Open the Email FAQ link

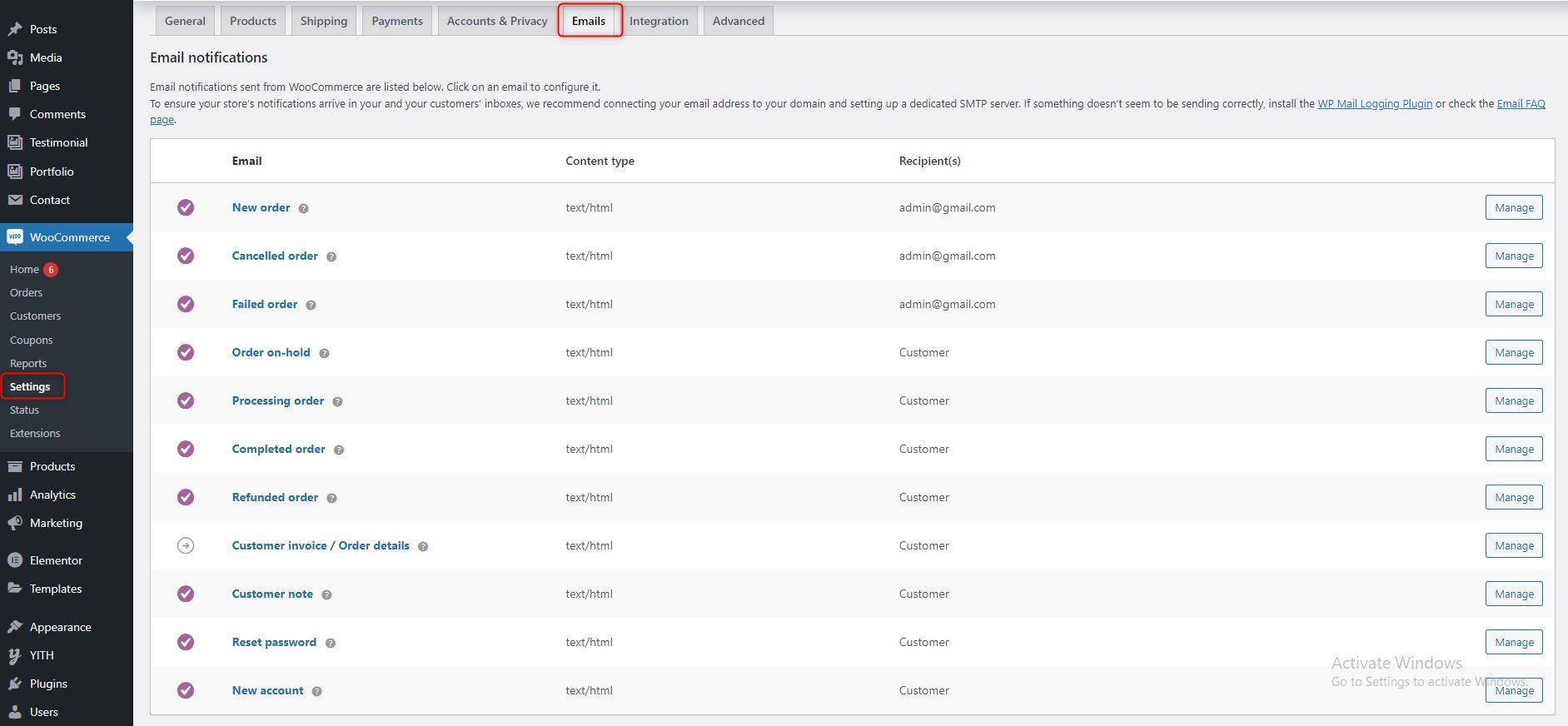pos(1521,104)
